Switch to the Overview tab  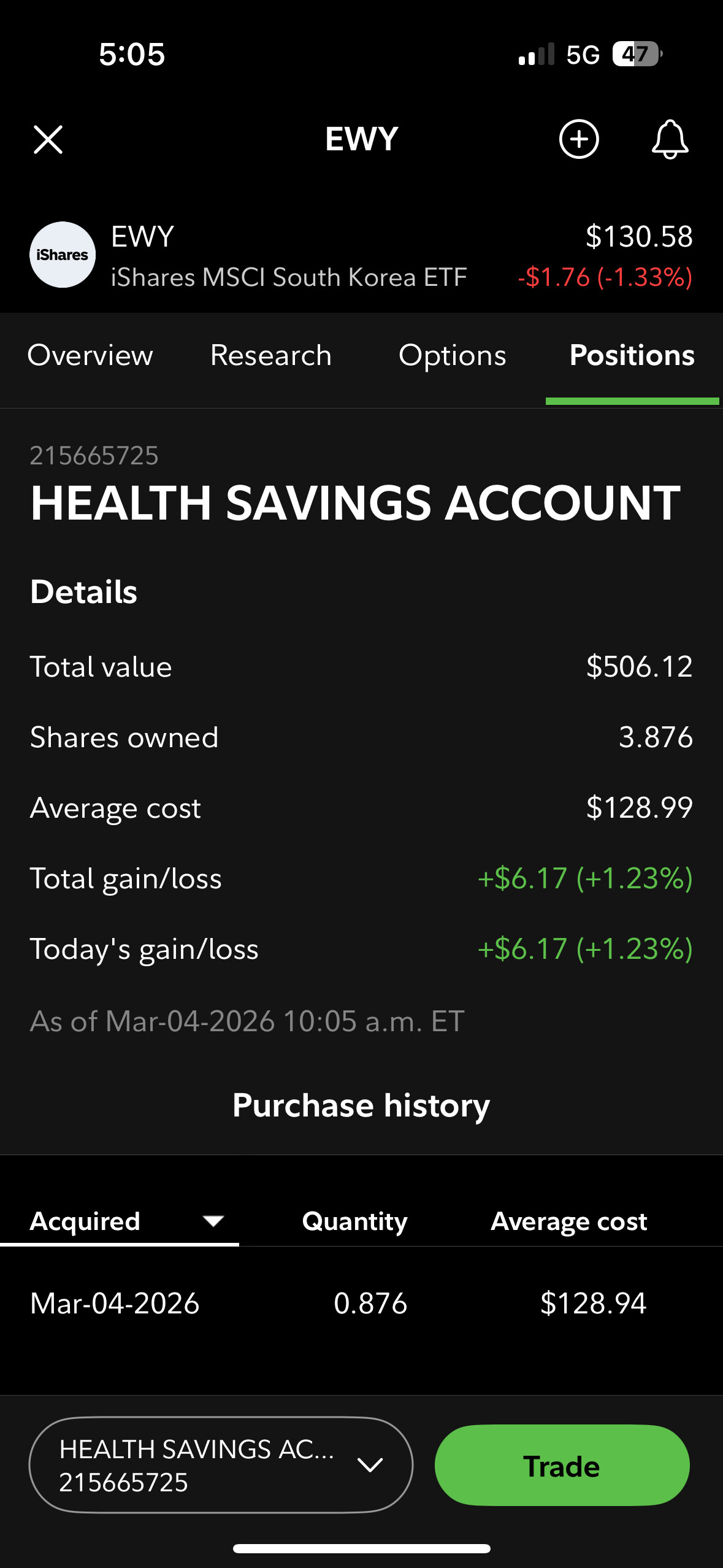click(90, 356)
